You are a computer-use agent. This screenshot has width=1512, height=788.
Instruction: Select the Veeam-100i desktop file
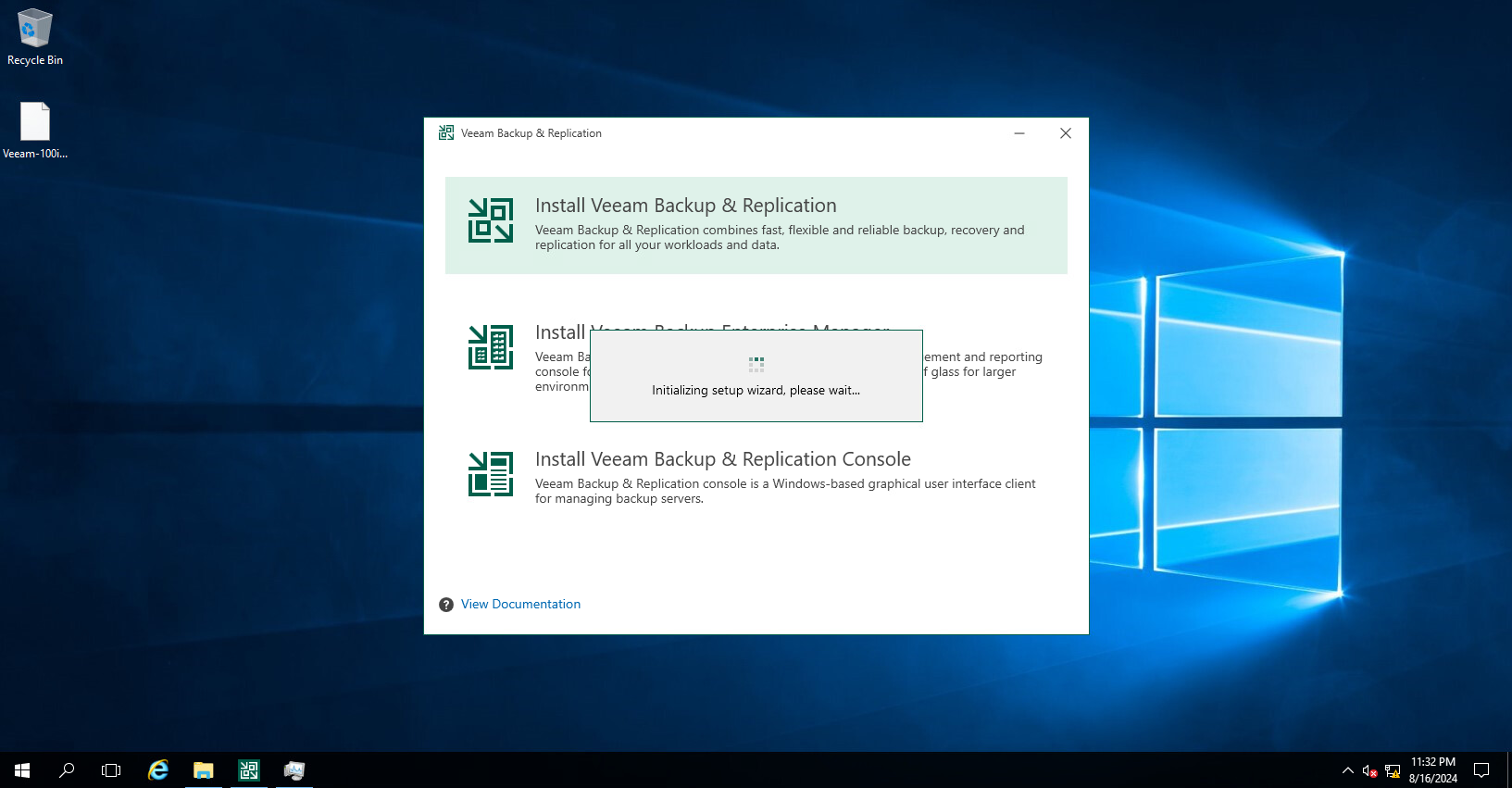[35, 131]
